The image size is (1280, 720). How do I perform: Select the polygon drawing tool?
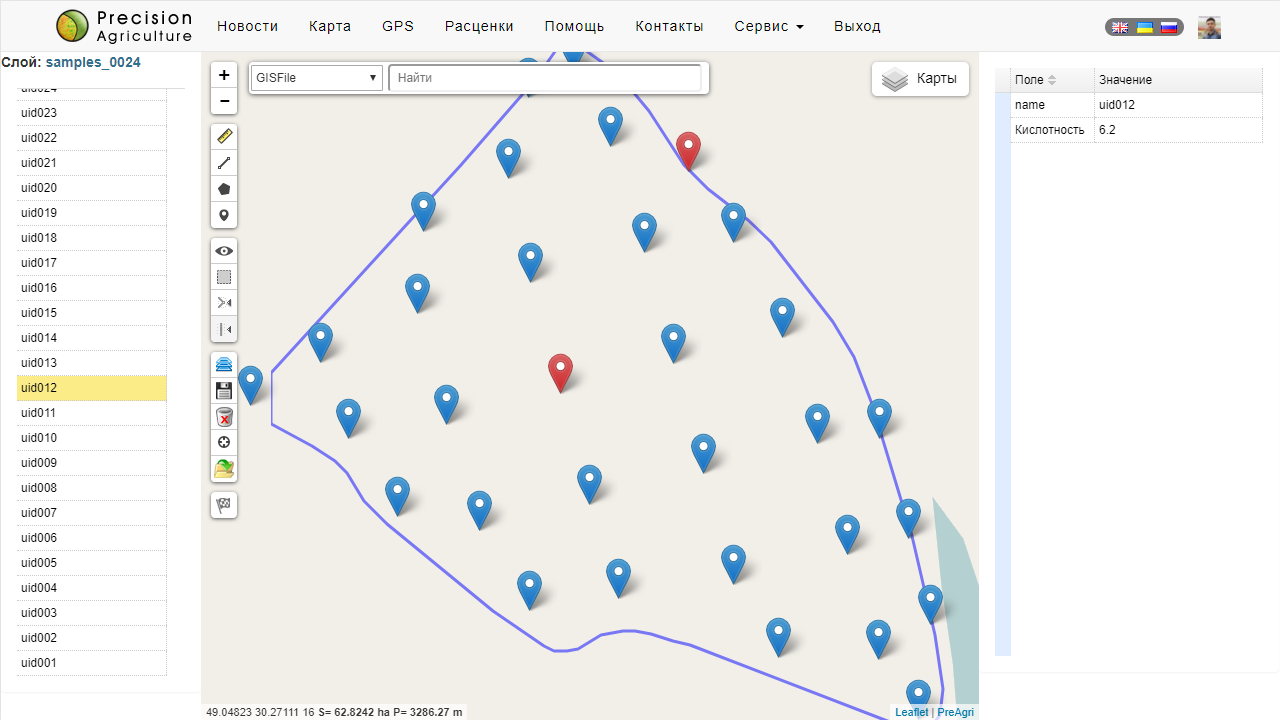point(224,189)
